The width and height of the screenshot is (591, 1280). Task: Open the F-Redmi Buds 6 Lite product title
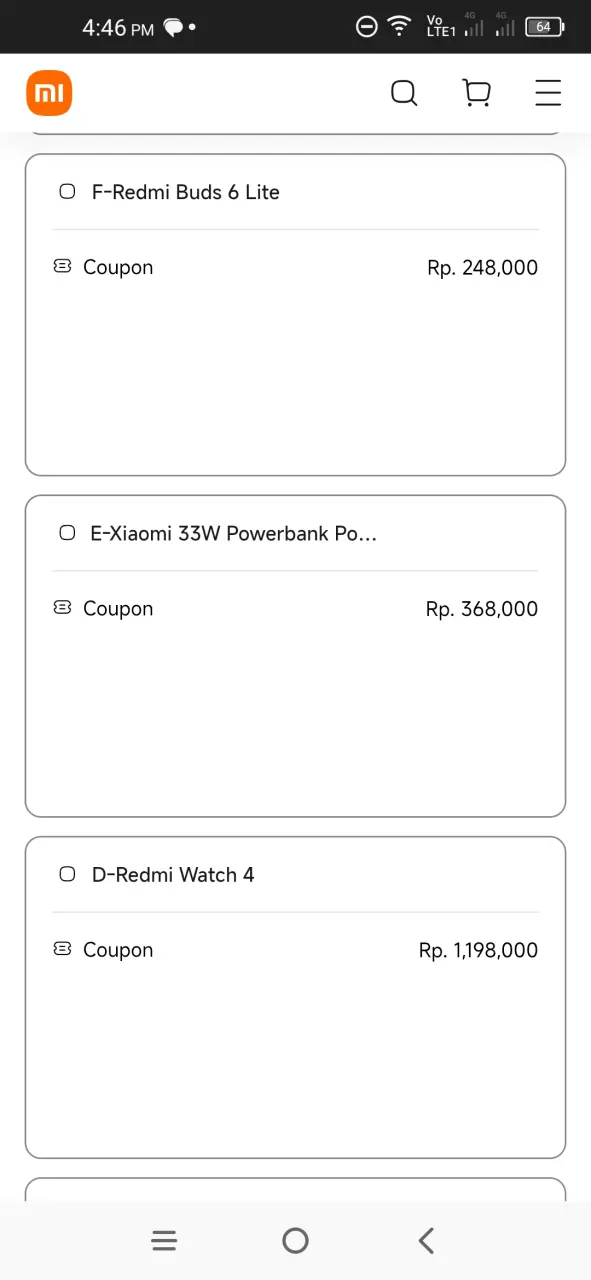(x=186, y=192)
